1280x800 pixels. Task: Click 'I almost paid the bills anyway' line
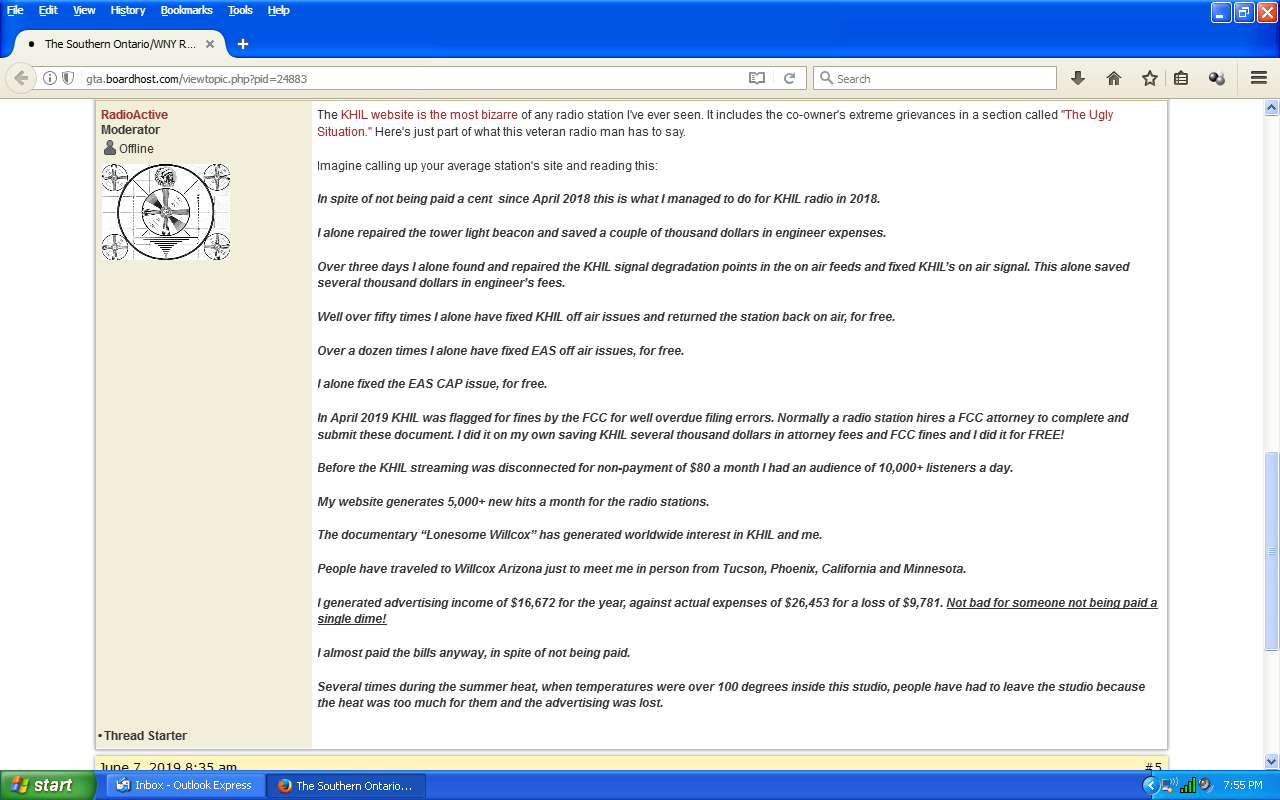click(474, 652)
